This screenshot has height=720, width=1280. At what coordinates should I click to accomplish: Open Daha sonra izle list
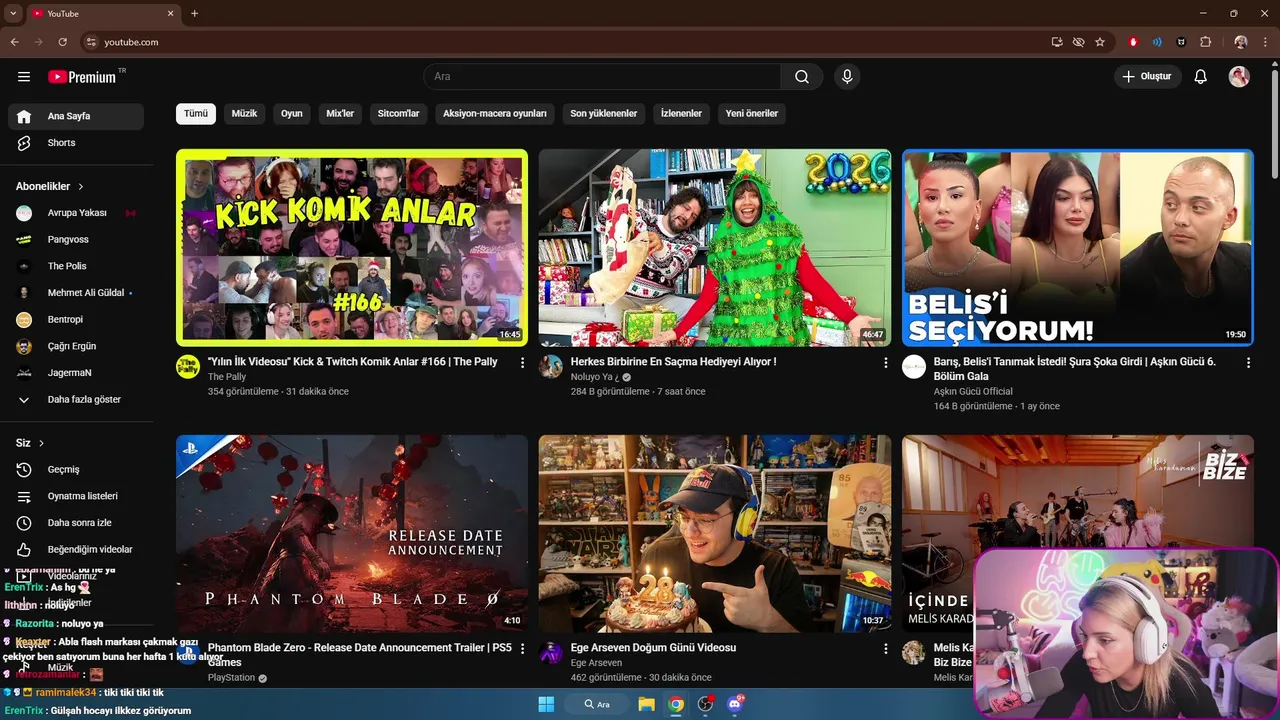click(76, 523)
